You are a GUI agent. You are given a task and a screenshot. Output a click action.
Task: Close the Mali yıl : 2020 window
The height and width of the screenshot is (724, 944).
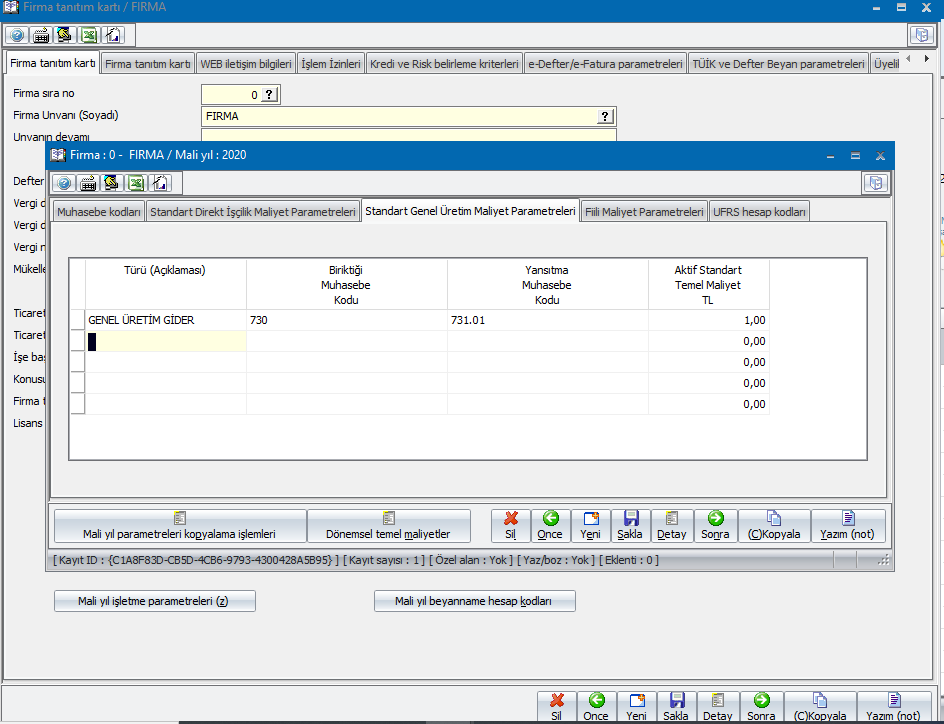880,156
